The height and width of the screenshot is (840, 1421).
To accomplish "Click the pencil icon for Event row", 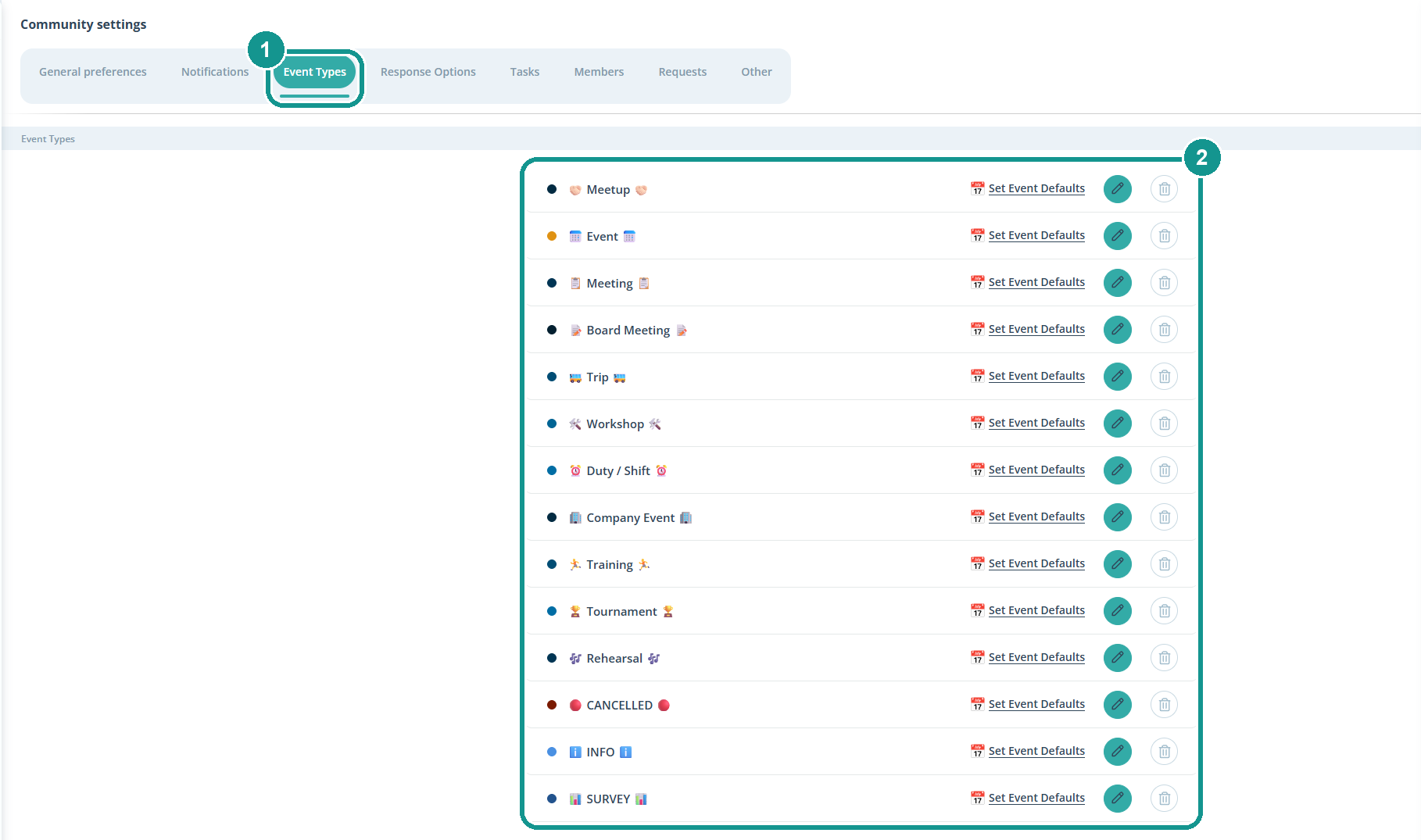I will point(1117,236).
